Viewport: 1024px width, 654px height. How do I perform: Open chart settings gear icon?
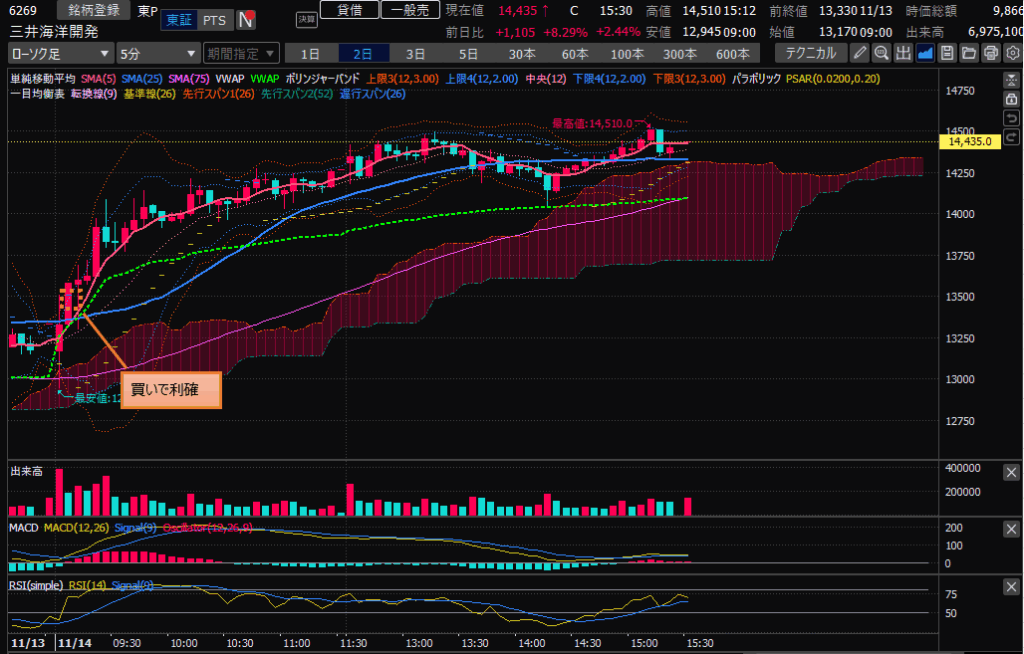pyautogui.click(x=1012, y=53)
